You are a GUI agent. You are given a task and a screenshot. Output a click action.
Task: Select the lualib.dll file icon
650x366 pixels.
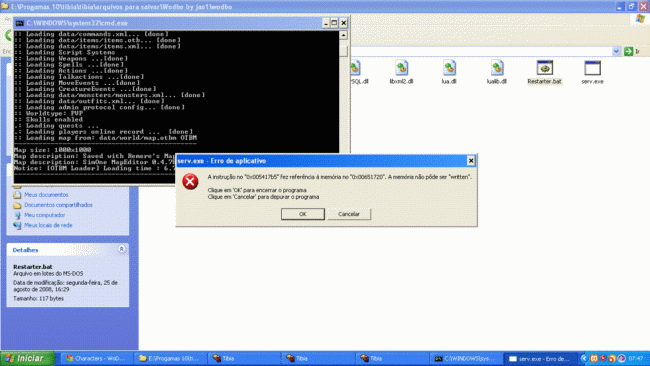point(497,68)
